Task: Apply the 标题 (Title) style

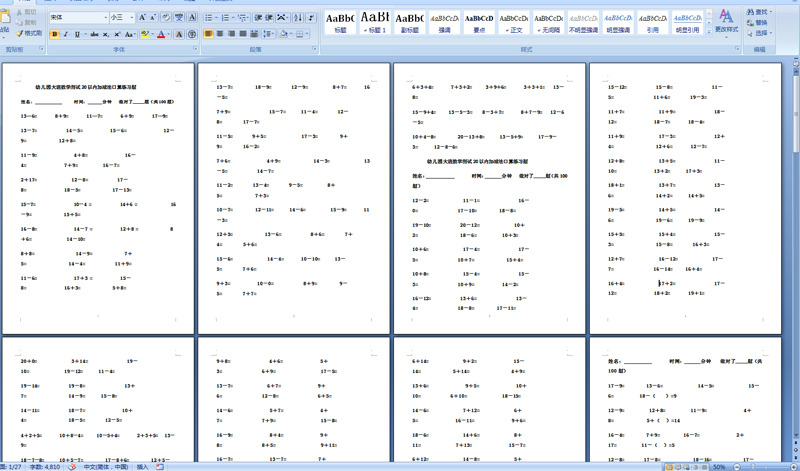Action: coord(340,22)
